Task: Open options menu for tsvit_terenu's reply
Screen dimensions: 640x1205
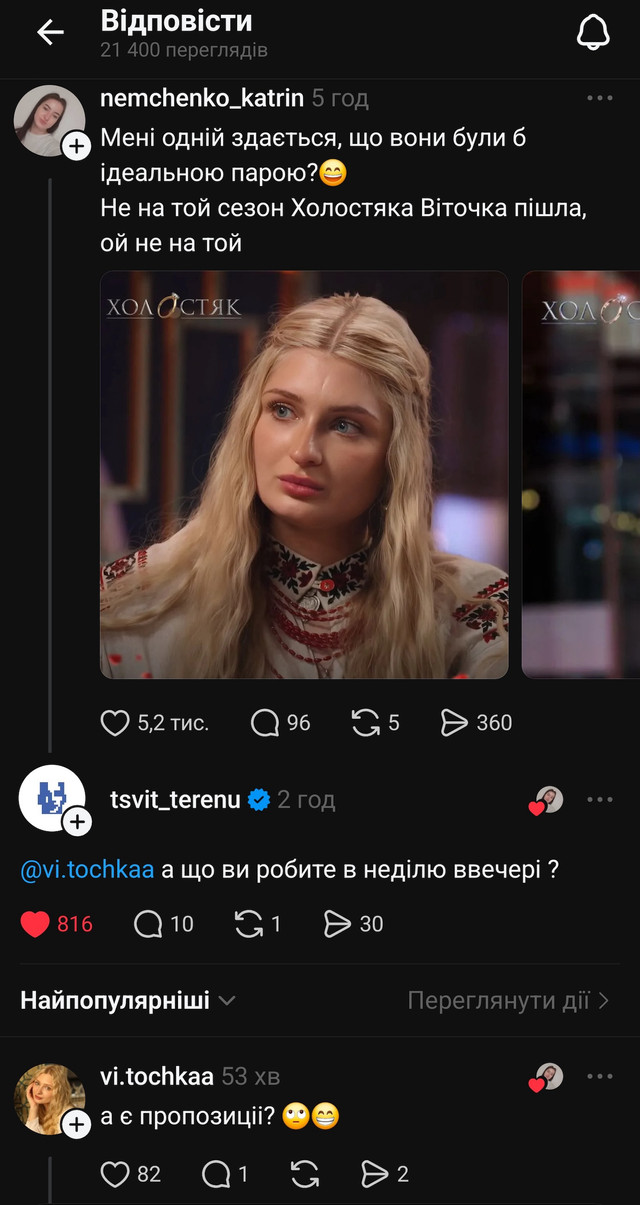Action: point(600,797)
